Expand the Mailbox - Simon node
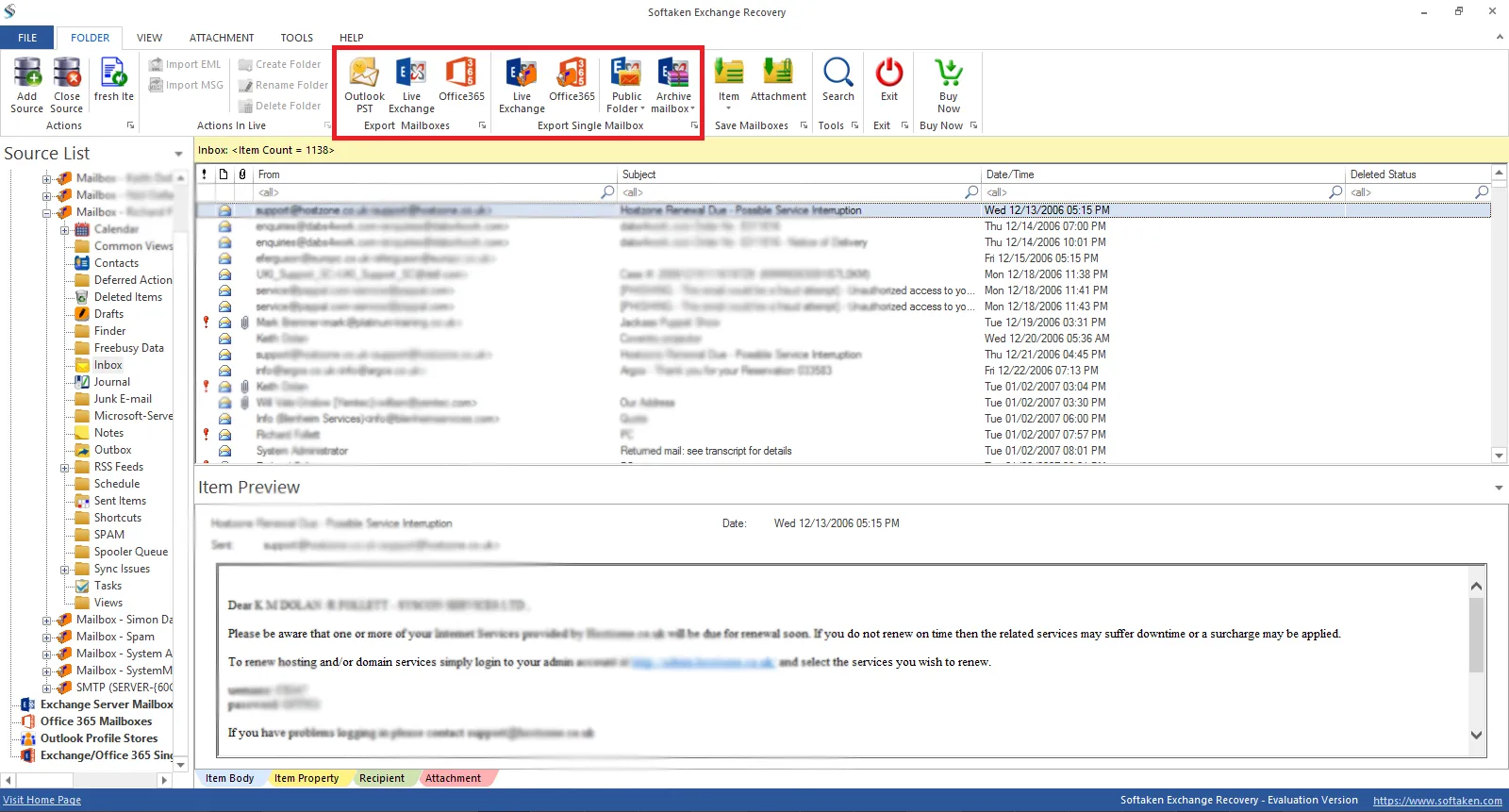 click(46, 620)
